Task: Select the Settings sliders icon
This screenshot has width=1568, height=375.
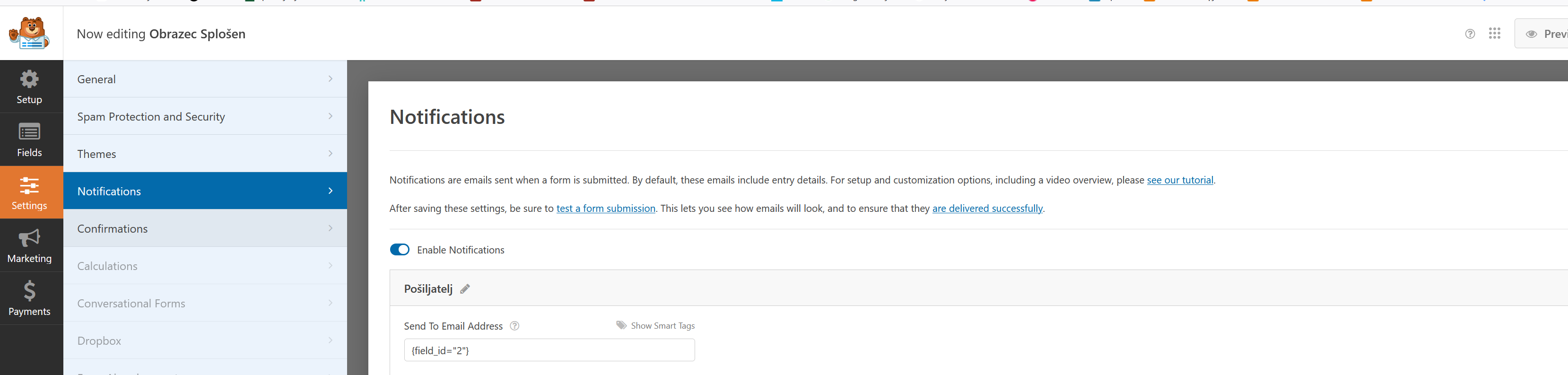Action: (x=29, y=185)
